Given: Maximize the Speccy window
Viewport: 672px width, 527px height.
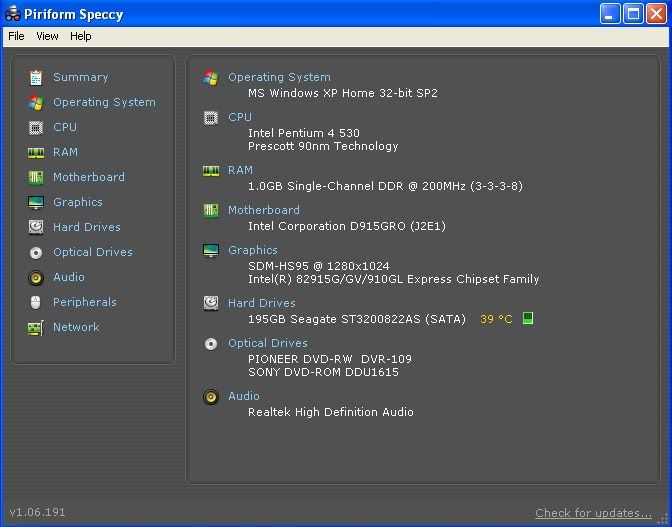Looking at the screenshot, I should [633, 14].
